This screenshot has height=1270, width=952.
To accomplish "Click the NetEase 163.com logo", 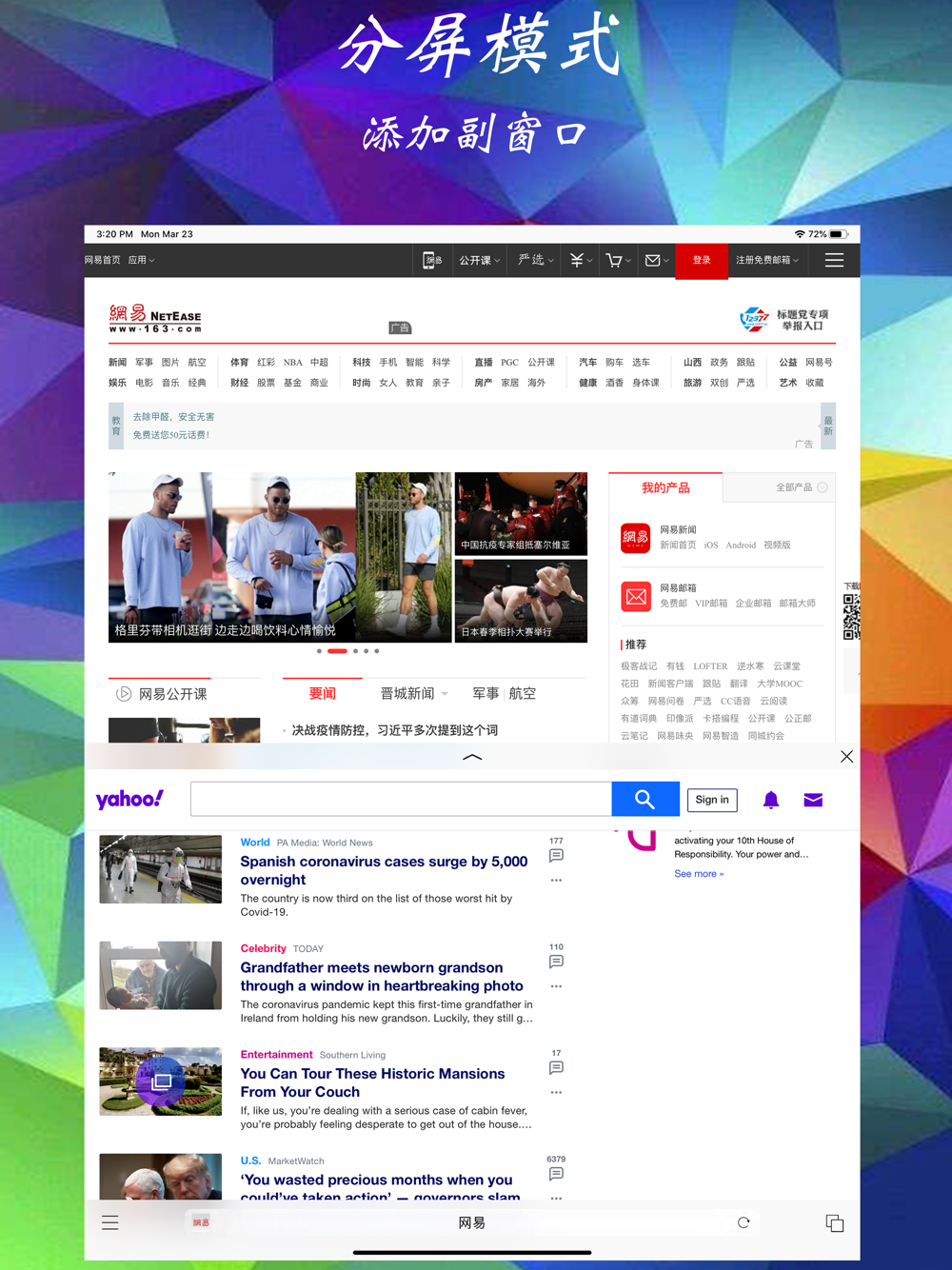I will point(154,319).
